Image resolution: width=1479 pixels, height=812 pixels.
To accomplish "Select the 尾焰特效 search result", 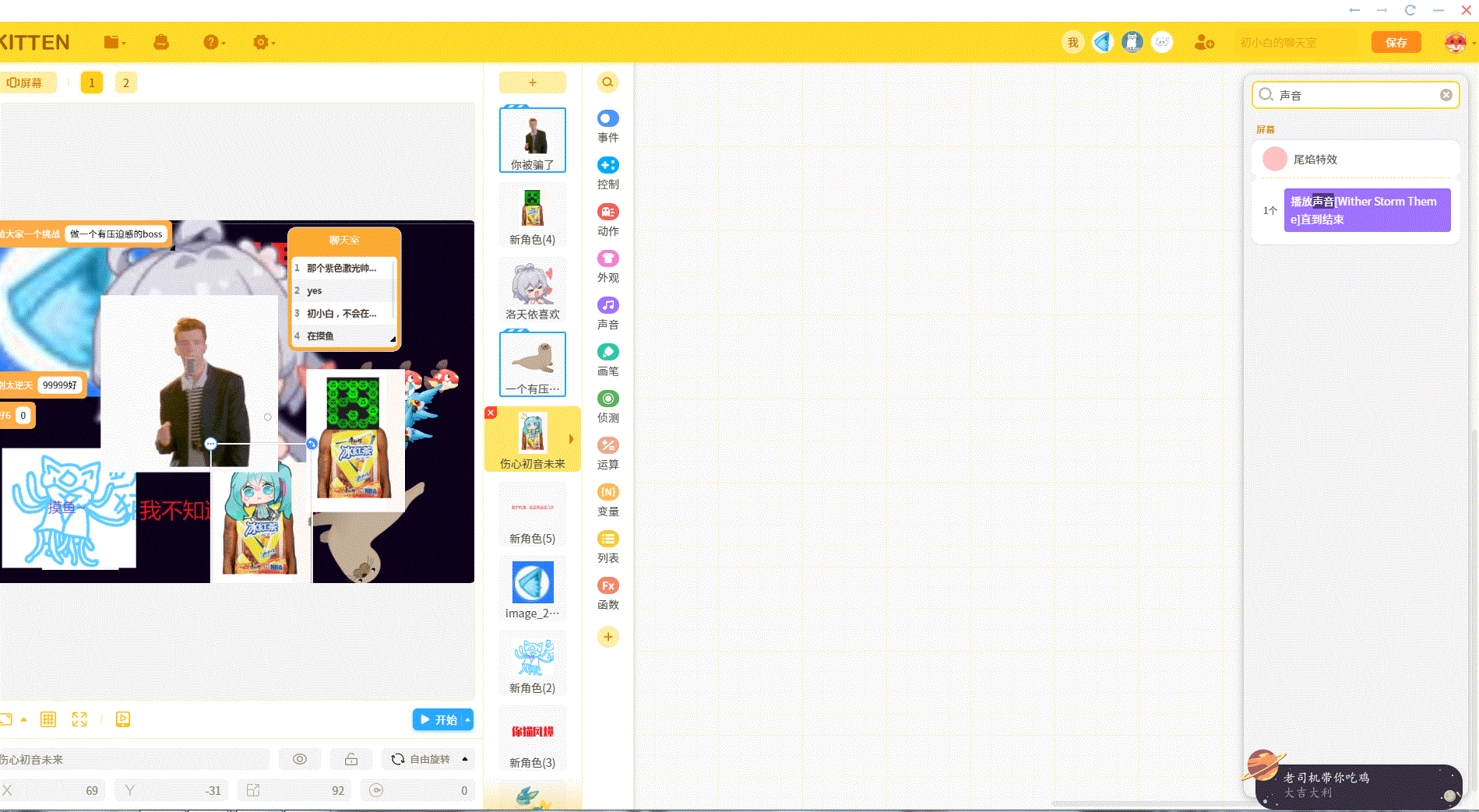I will [1356, 159].
